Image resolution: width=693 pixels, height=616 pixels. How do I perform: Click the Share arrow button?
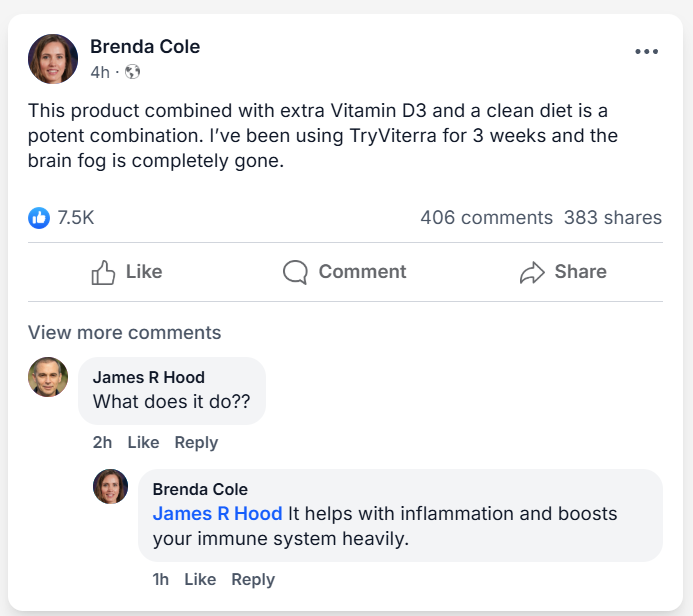point(562,272)
